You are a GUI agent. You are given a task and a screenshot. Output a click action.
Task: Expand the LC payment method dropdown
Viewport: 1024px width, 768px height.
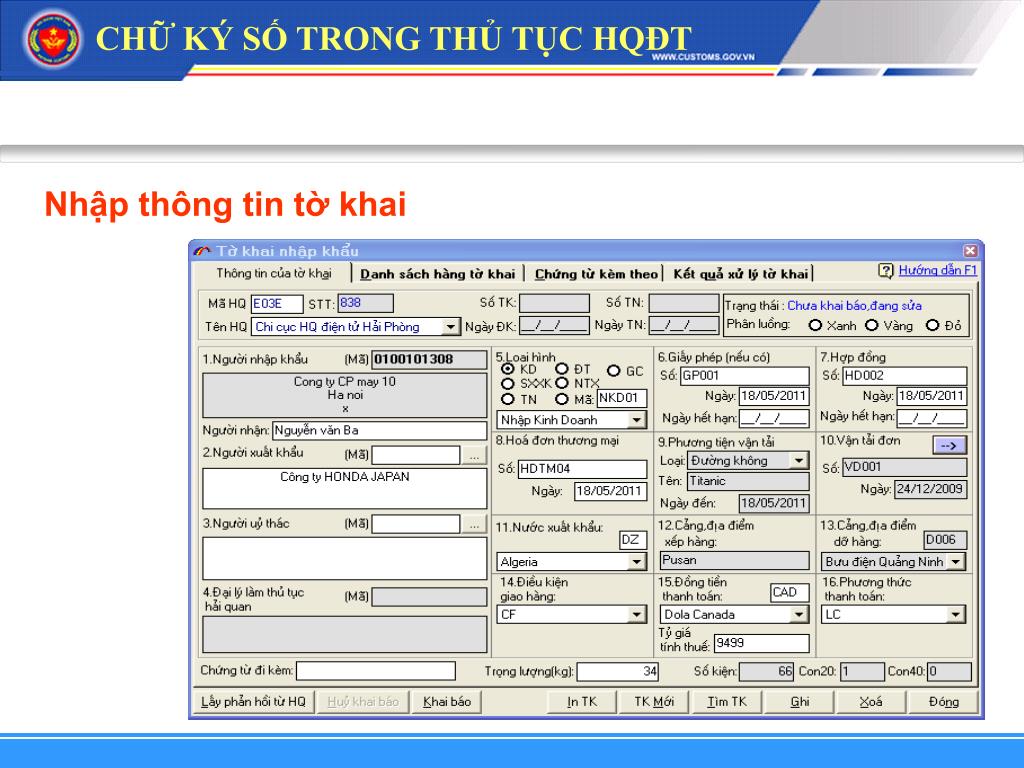click(957, 615)
